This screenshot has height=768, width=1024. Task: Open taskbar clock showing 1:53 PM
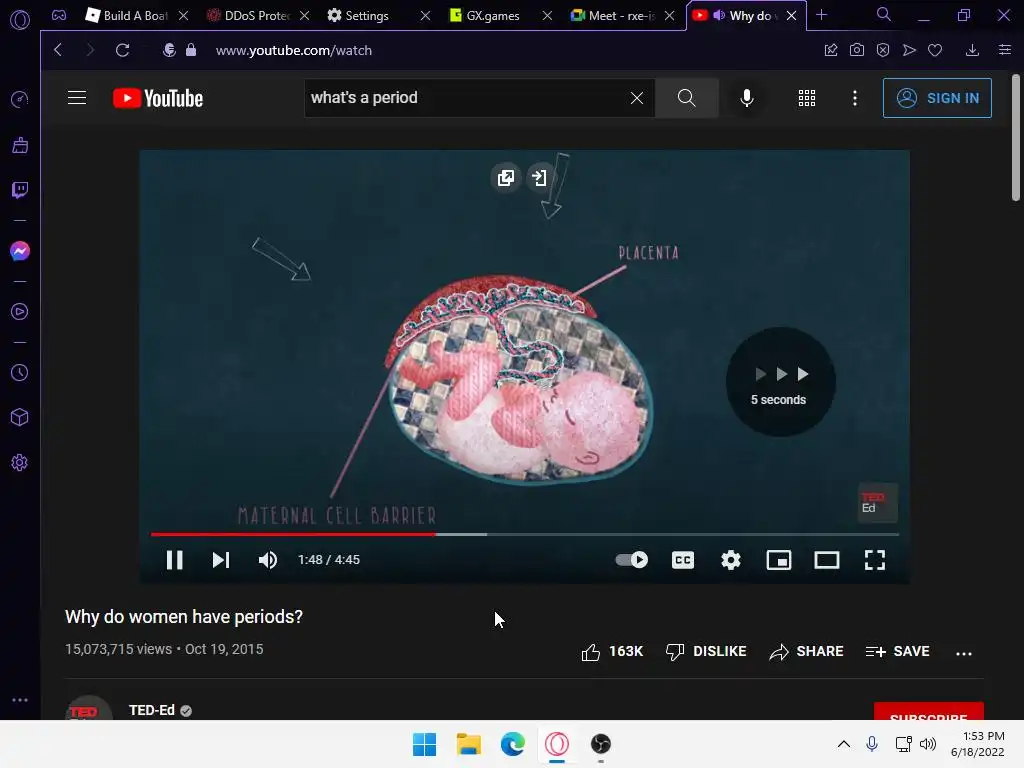point(978,744)
